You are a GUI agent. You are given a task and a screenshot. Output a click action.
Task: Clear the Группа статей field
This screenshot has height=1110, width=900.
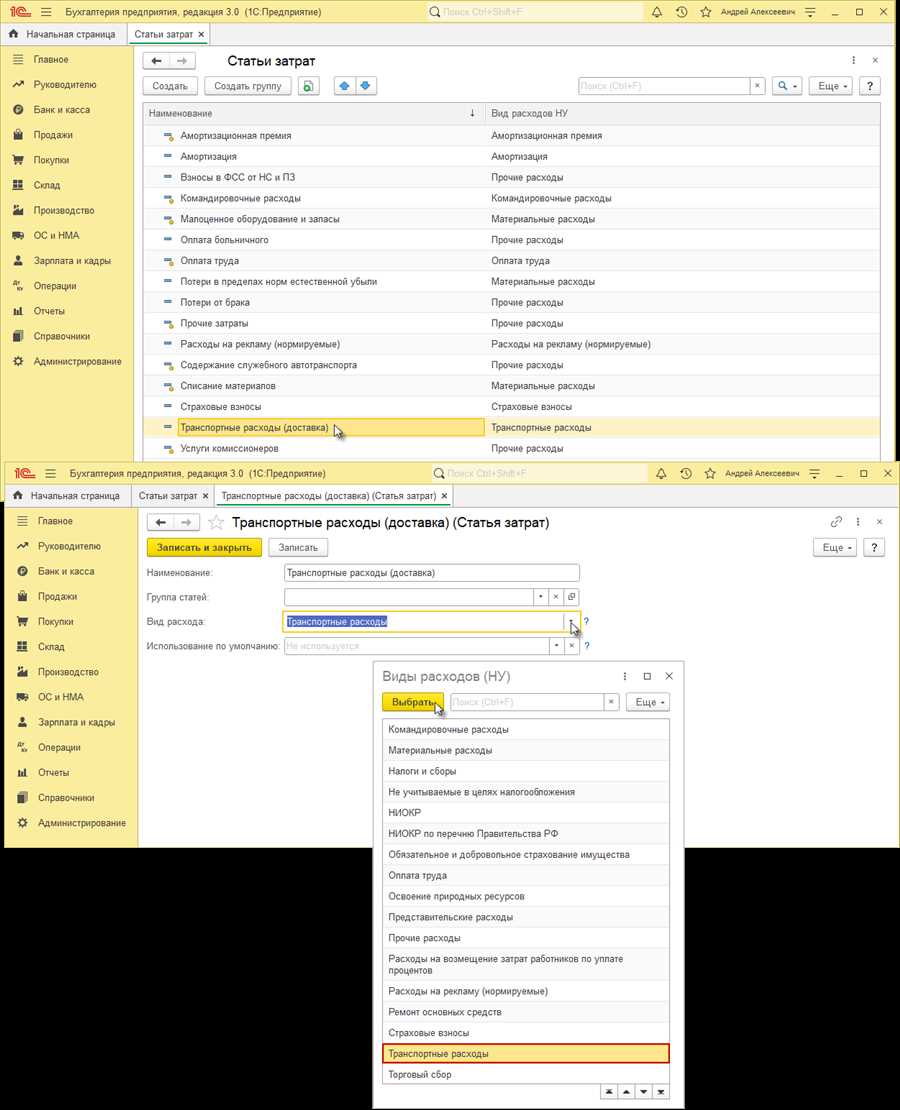click(556, 597)
